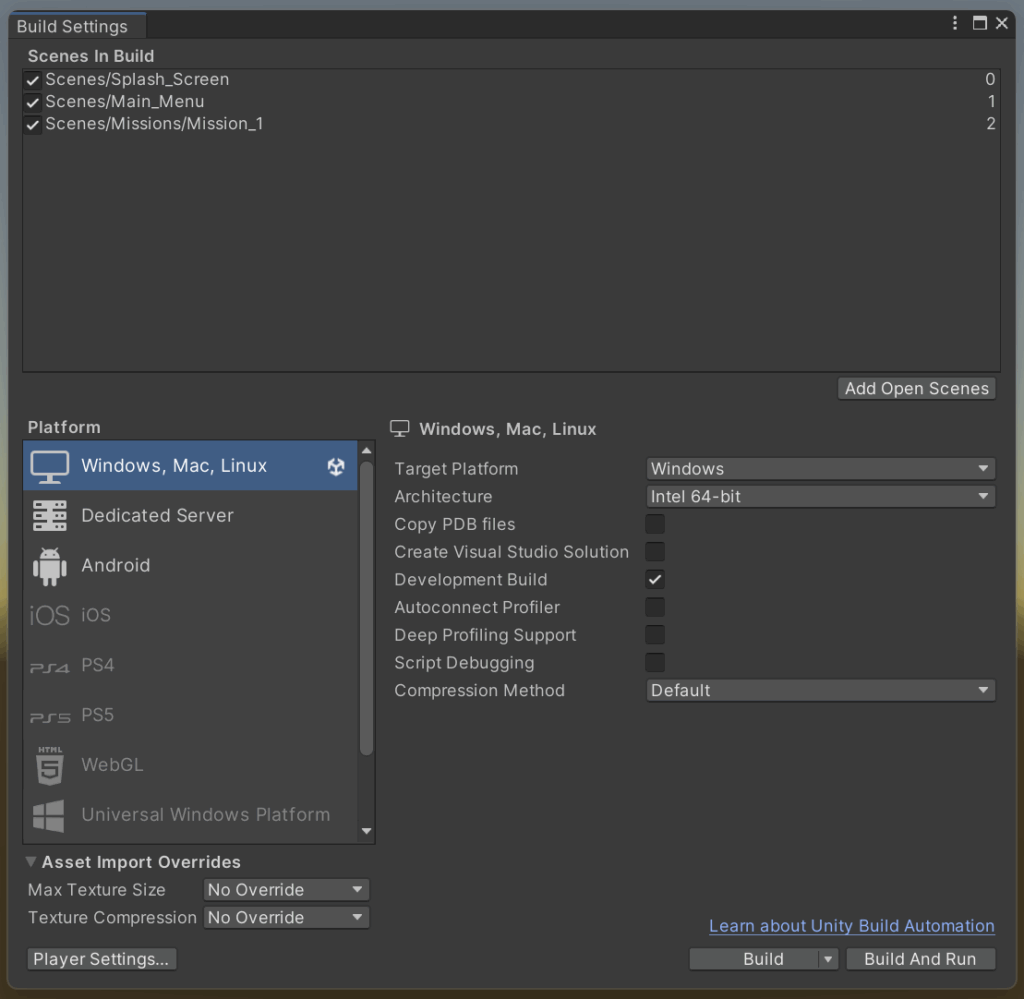
Task: Select the Scenes/Splash_Screen row text
Action: point(137,80)
